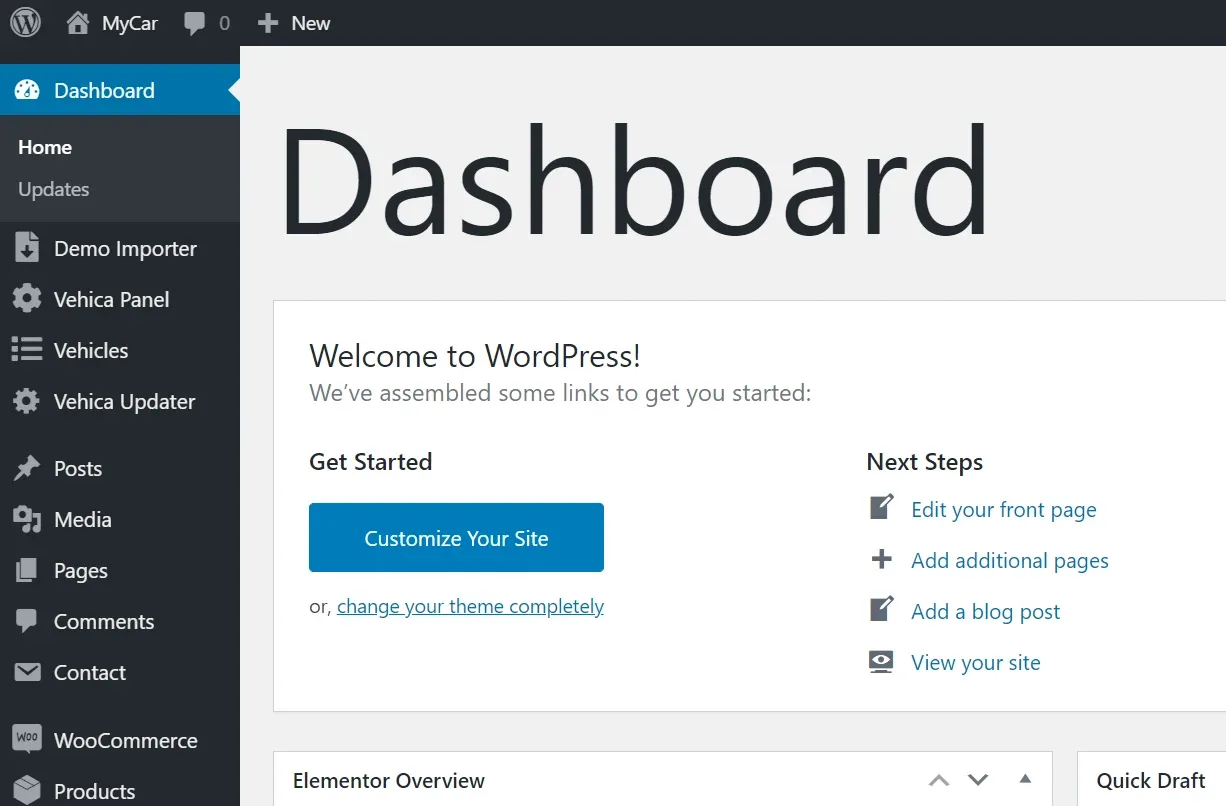Open the Dashboard menu item

click(120, 90)
